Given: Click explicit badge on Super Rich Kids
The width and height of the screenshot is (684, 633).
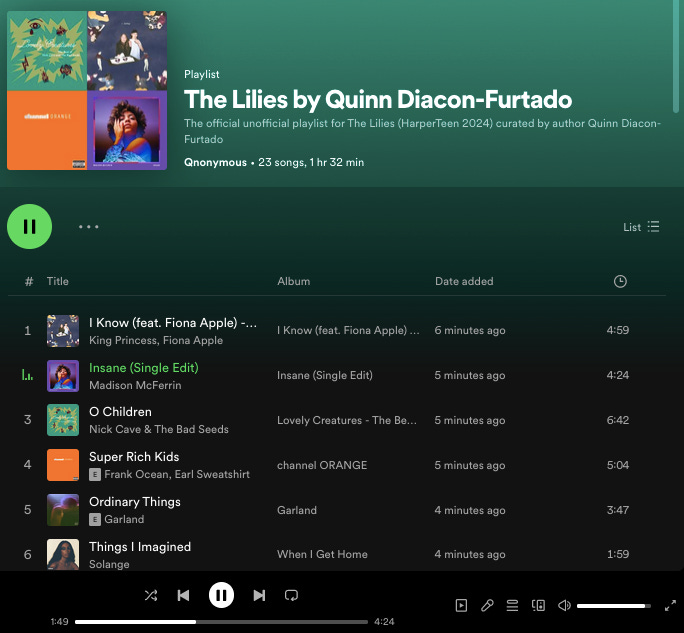Looking at the screenshot, I should coord(95,474).
